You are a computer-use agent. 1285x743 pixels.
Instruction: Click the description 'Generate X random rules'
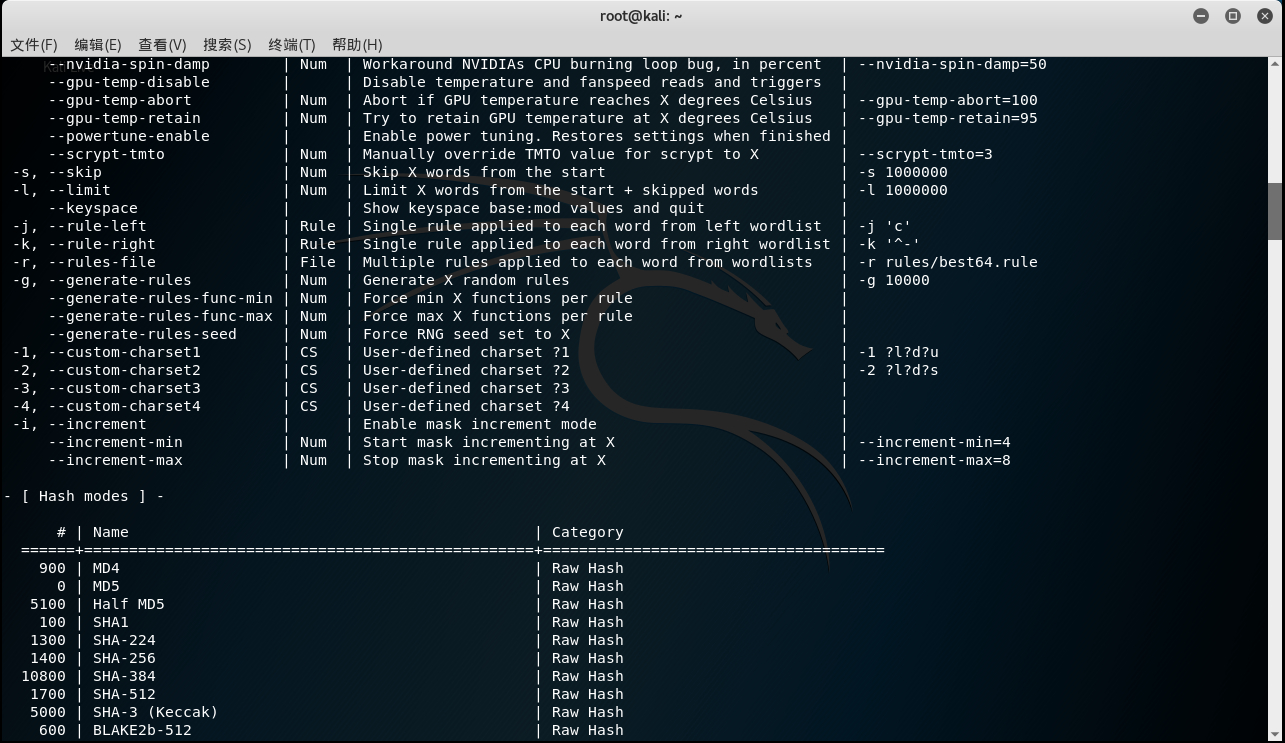point(466,280)
